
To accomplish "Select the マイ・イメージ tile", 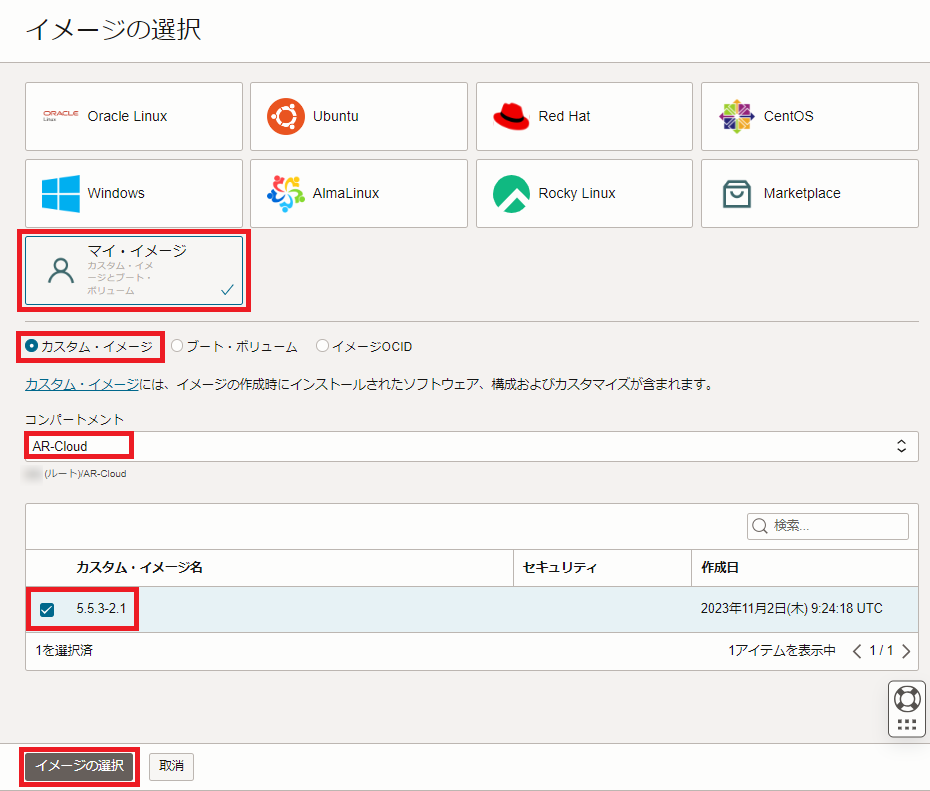I will [134, 270].
